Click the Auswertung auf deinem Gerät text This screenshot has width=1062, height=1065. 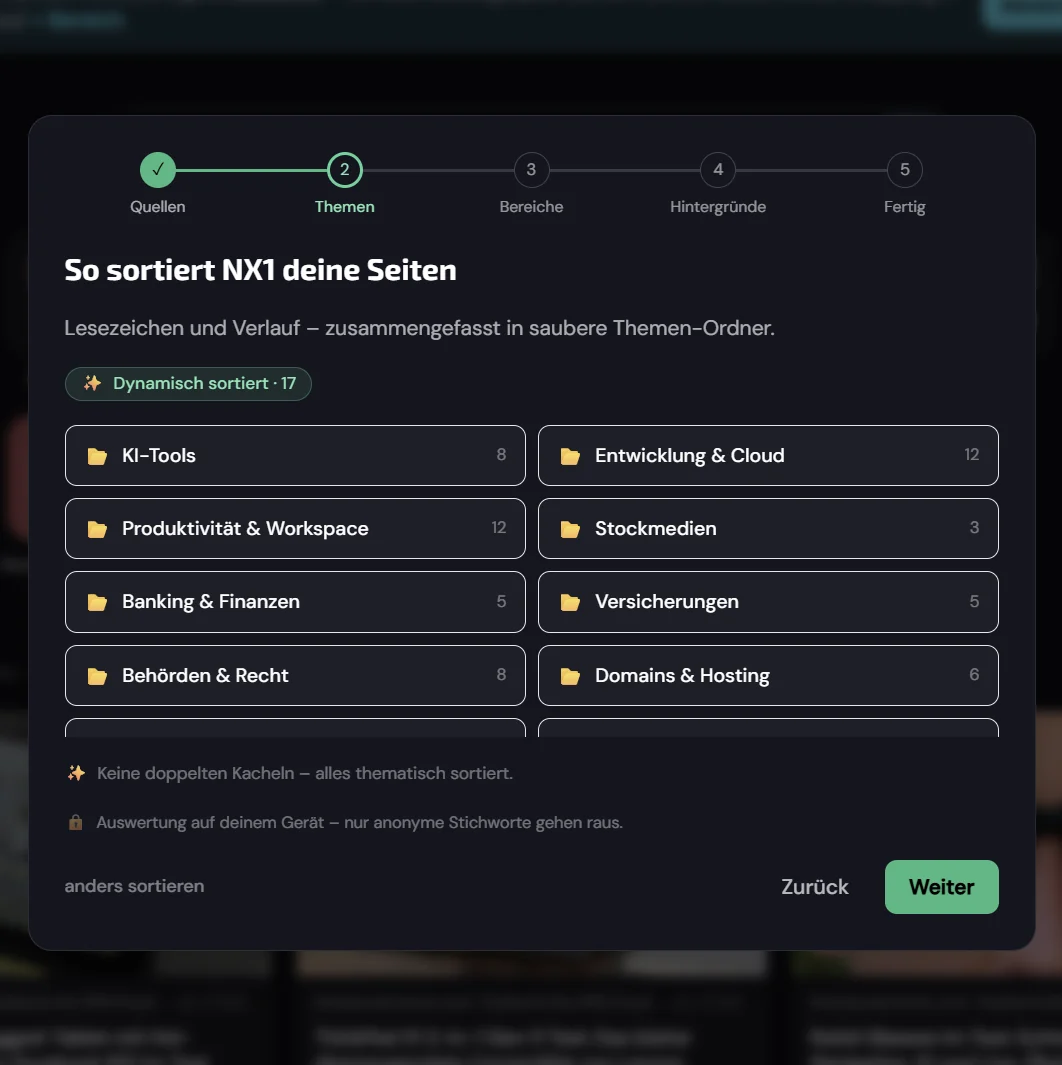pyautogui.click(x=360, y=823)
